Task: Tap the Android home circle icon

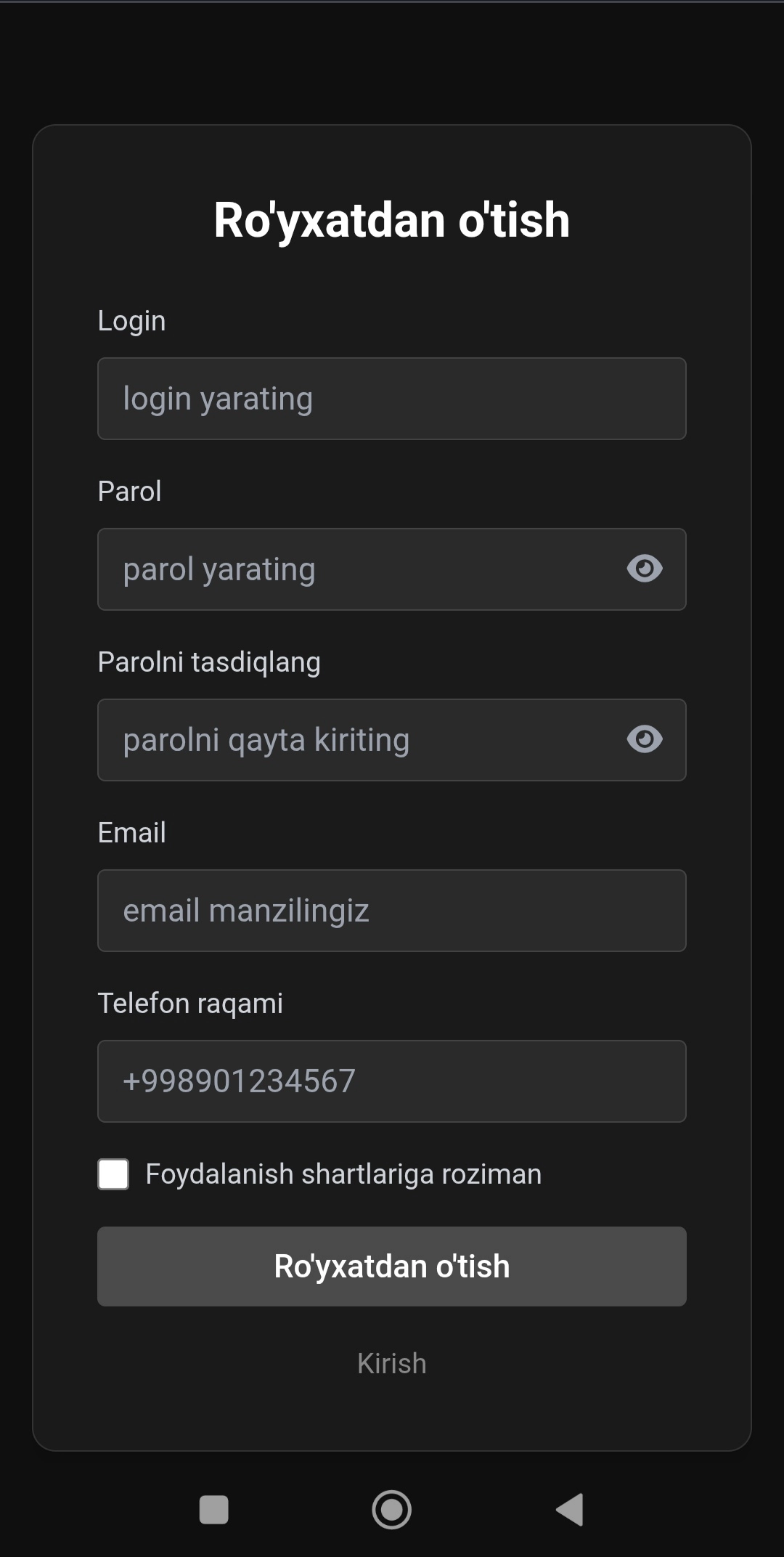Action: tap(392, 1510)
